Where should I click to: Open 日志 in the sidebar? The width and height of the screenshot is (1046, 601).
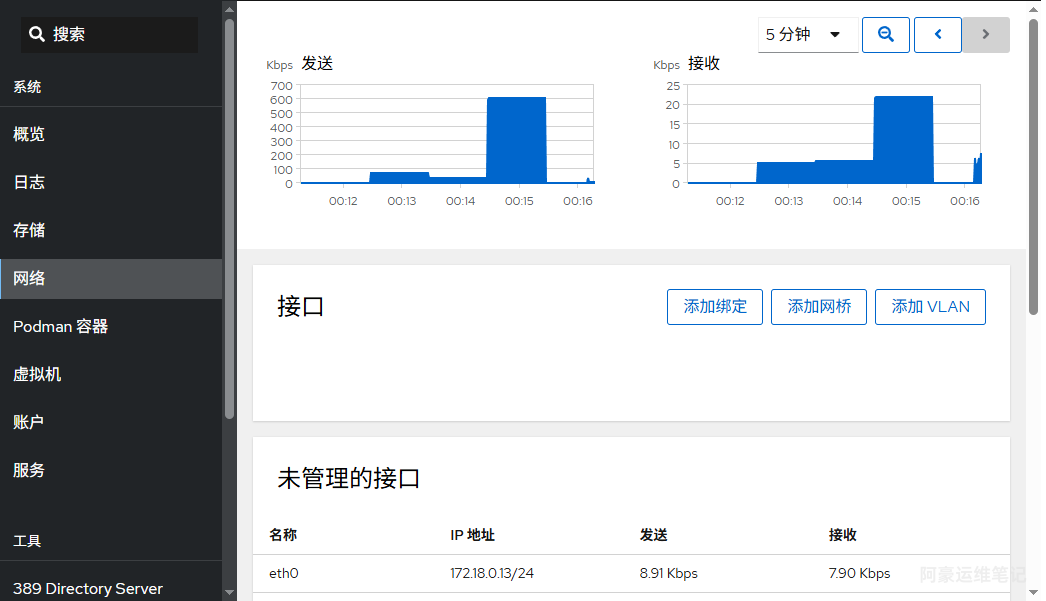(x=111, y=182)
